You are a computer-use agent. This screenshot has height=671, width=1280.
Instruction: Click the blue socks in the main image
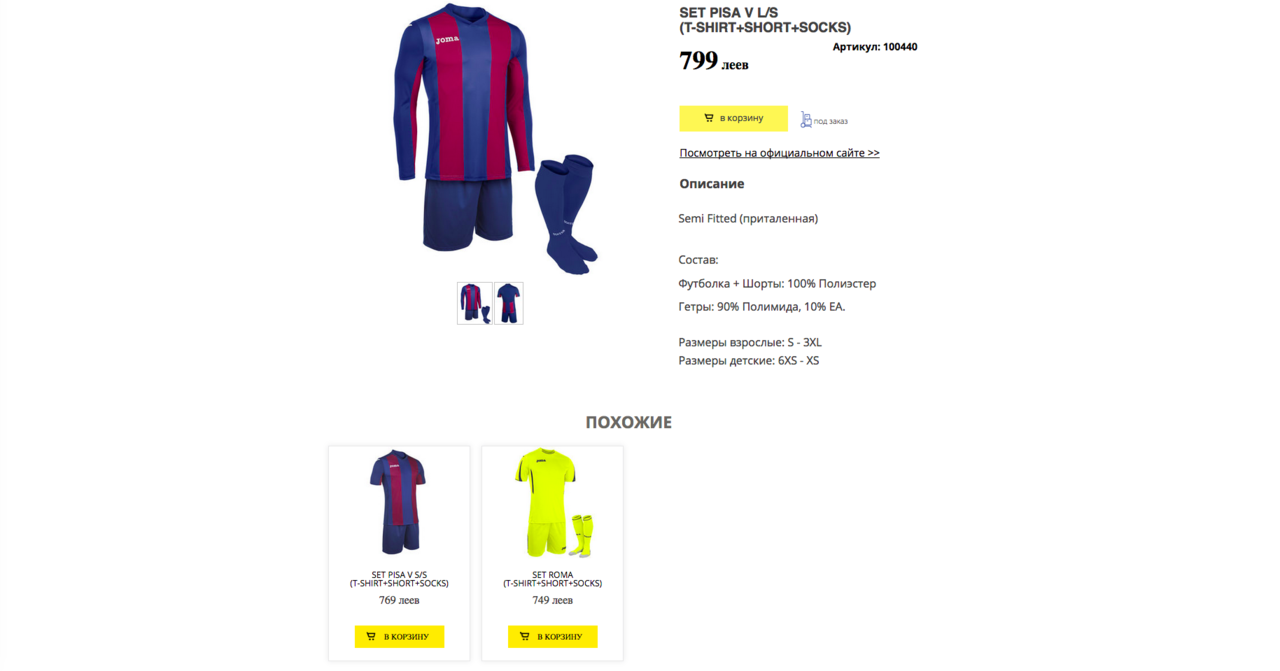(x=566, y=213)
